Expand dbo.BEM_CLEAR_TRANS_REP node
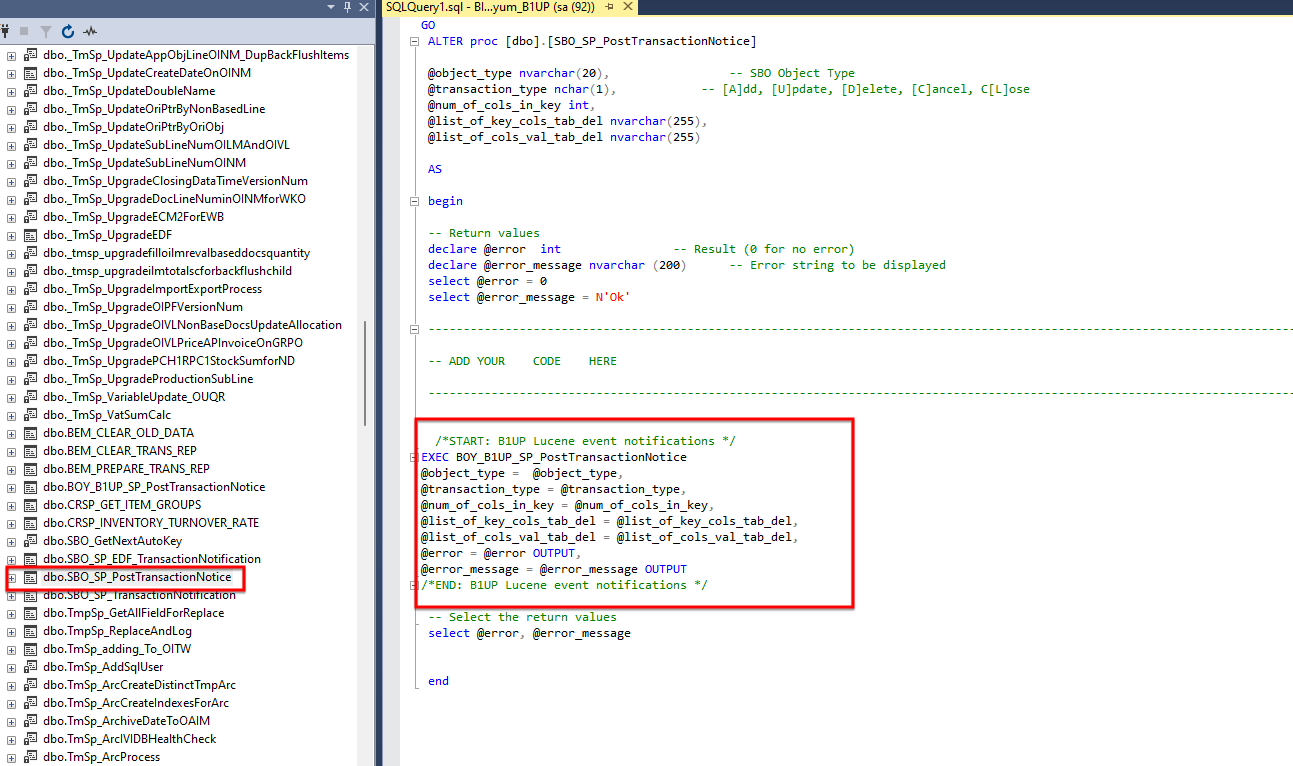The width and height of the screenshot is (1293, 766). (12, 451)
